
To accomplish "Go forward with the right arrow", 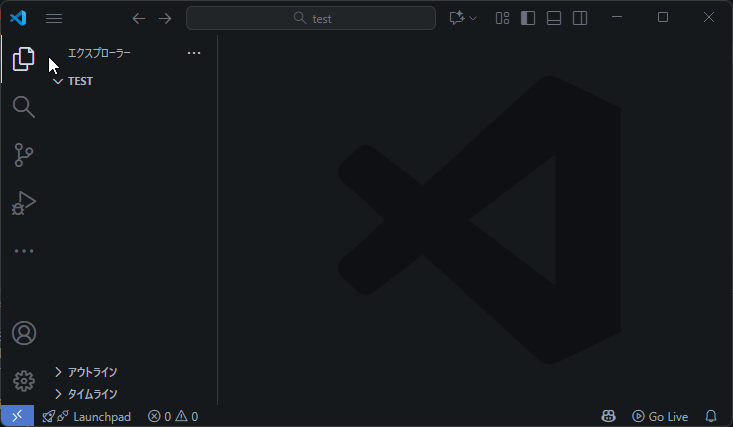I will pyautogui.click(x=165, y=18).
